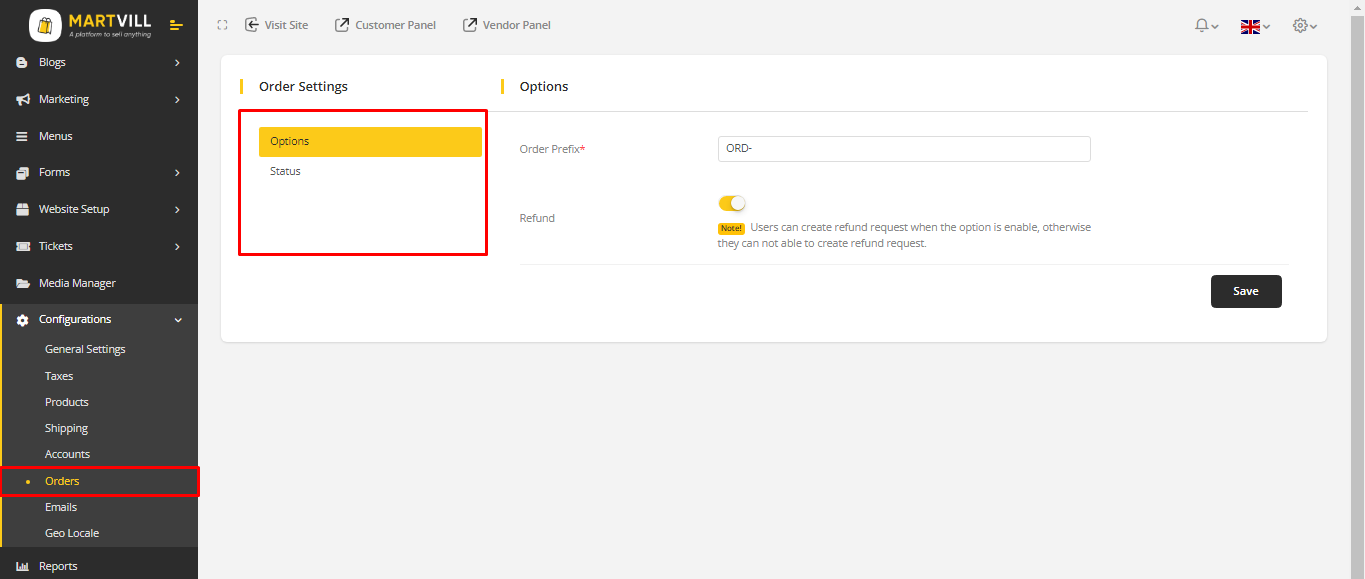Open General Settings in Configurations

85,349
